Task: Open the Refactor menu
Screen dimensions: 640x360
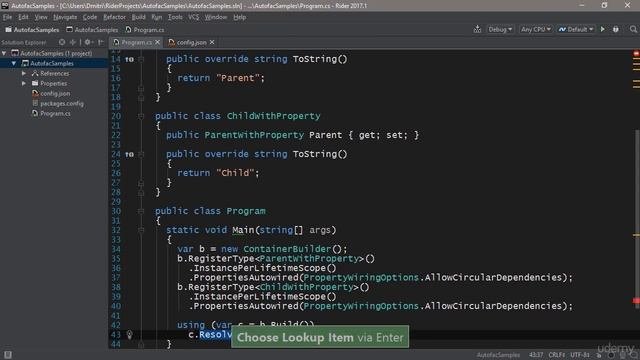Action: [114, 17]
